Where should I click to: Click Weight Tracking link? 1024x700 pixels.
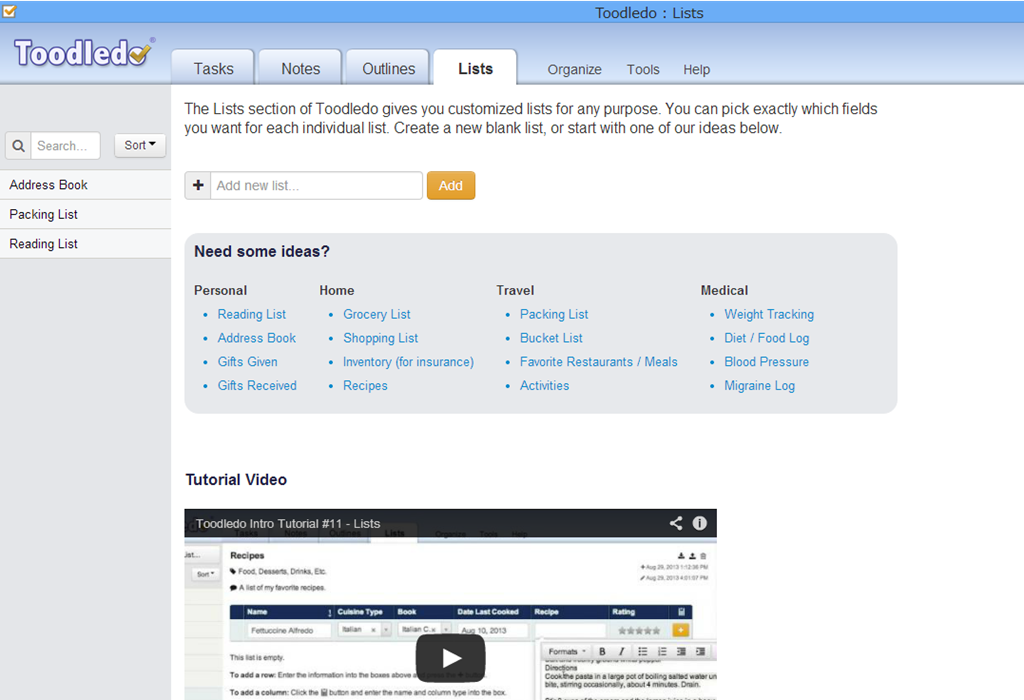[x=769, y=314]
